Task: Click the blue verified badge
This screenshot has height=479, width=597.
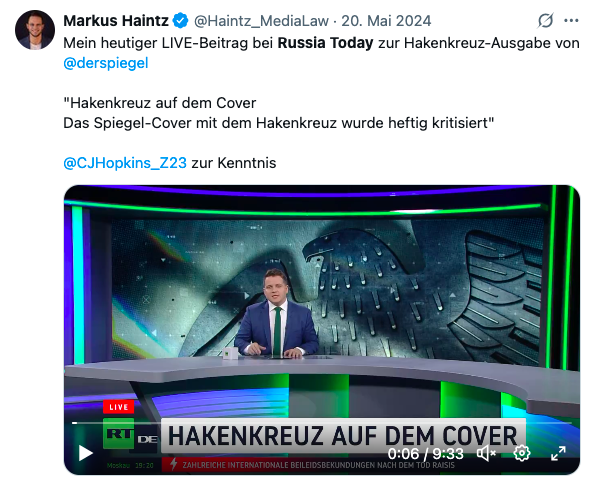Action: coord(180,21)
